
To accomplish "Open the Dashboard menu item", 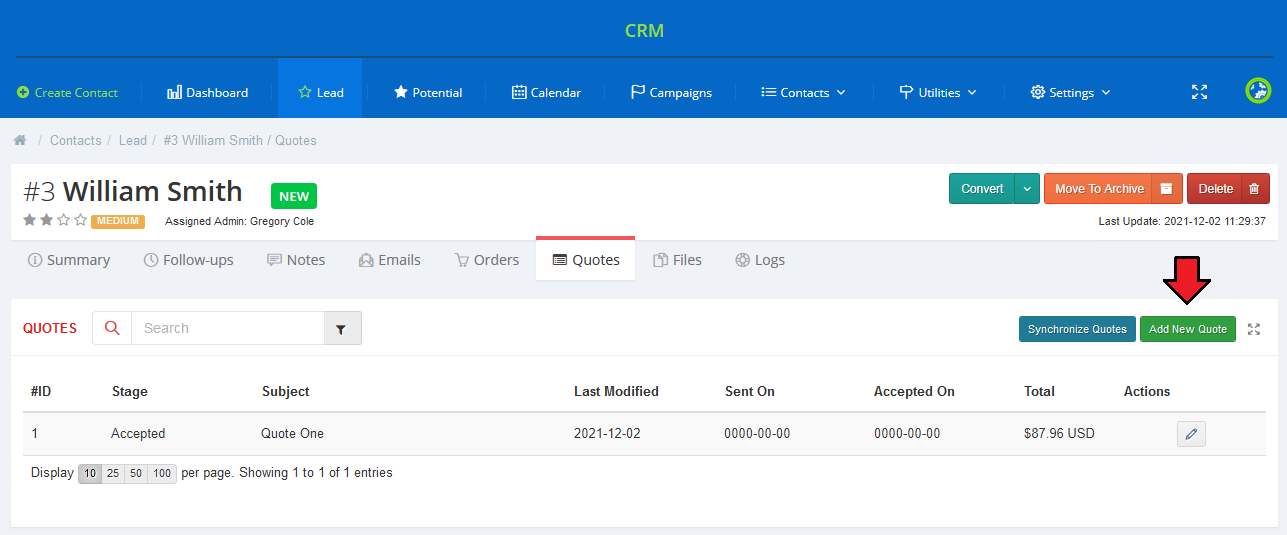I will (208, 93).
